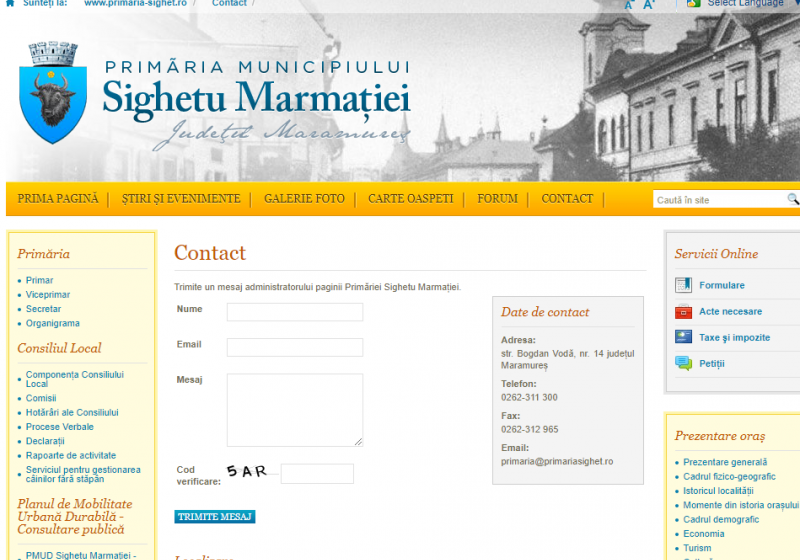
Task: Click the home icon in the breadcrumb
Action: pos(10,3)
